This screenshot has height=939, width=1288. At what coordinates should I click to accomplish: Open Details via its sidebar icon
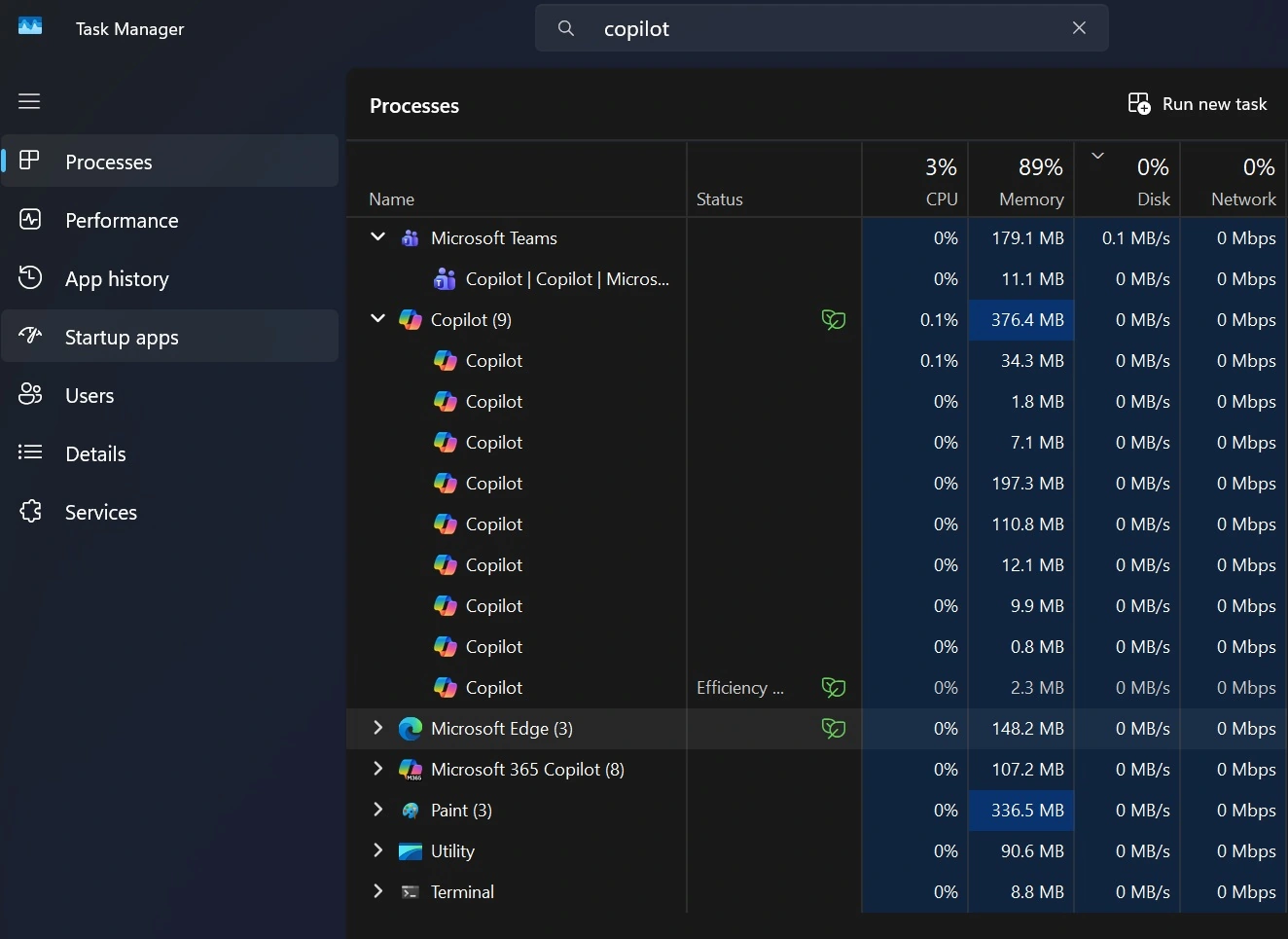coord(30,453)
